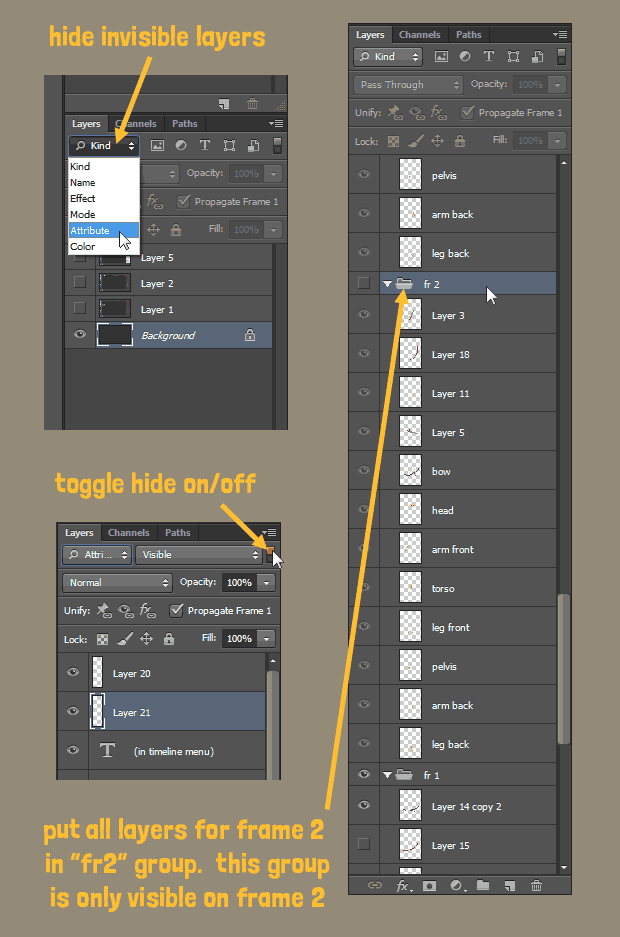Collapse the fr 1 group triangle
The image size is (620, 937).
pos(387,775)
